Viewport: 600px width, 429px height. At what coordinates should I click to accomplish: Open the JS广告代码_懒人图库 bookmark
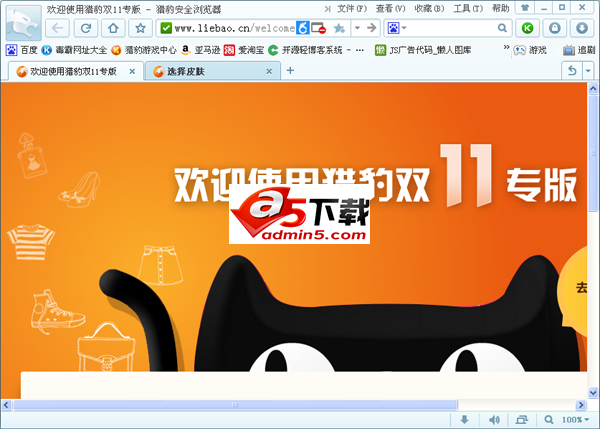pyautogui.click(x=423, y=50)
